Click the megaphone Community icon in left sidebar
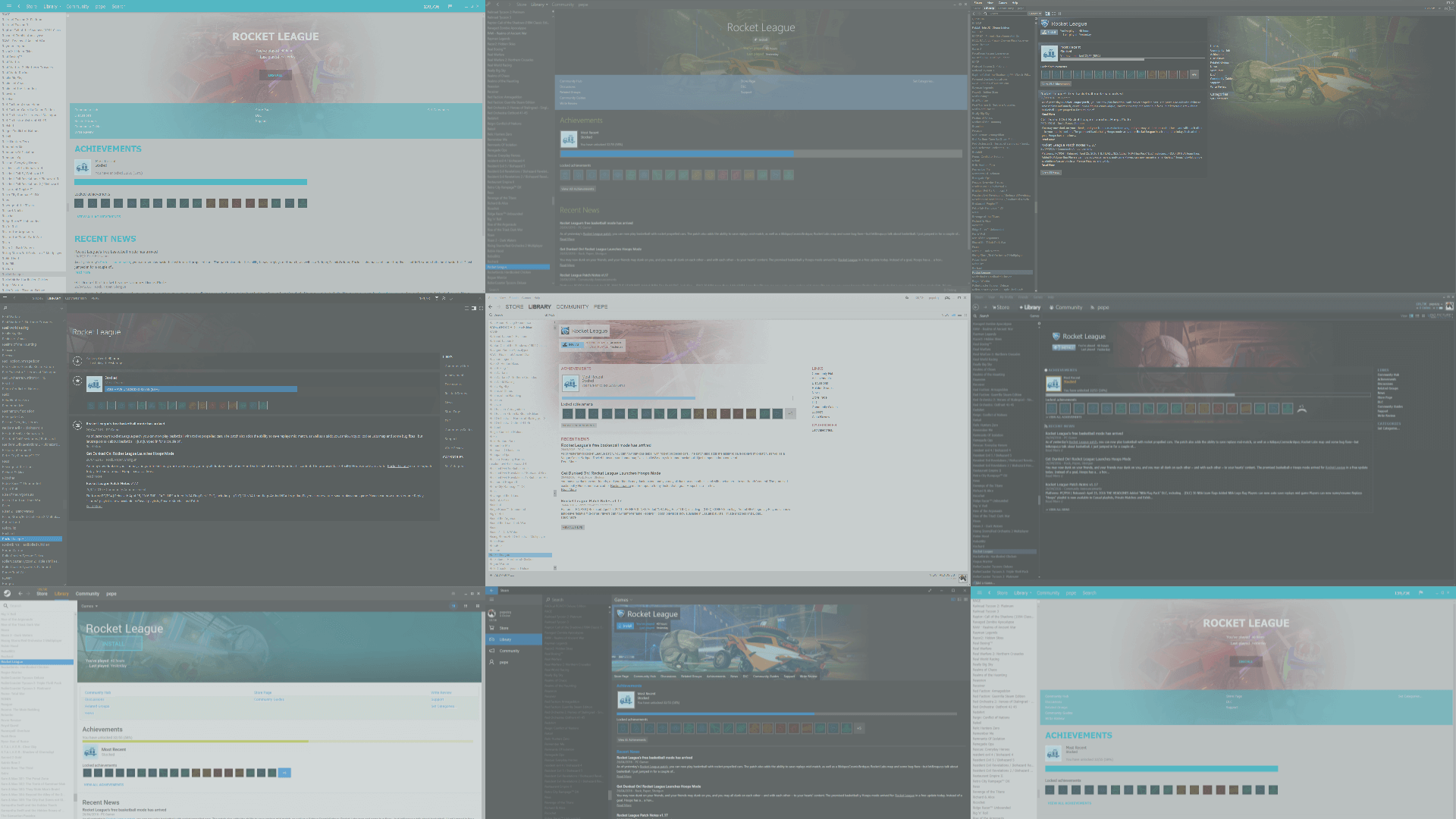Image resolution: width=1456 pixels, height=819 pixels. coord(491,651)
